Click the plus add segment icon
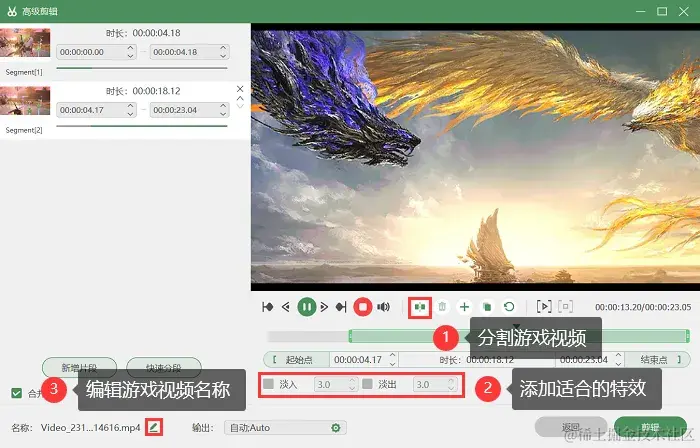The image size is (700, 448). (x=464, y=307)
